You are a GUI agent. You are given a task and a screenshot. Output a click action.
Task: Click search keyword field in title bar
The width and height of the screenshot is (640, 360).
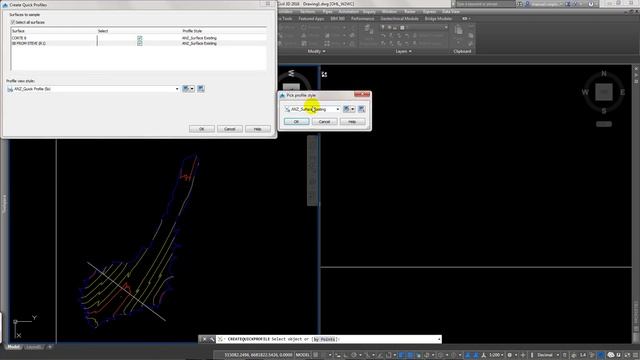click(485, 4)
